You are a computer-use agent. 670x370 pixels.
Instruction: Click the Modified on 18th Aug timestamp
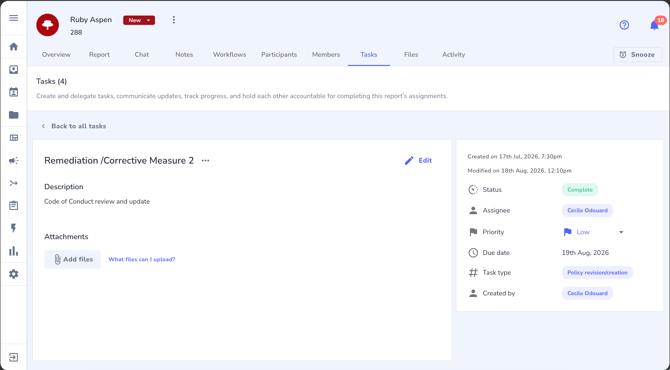click(x=520, y=170)
